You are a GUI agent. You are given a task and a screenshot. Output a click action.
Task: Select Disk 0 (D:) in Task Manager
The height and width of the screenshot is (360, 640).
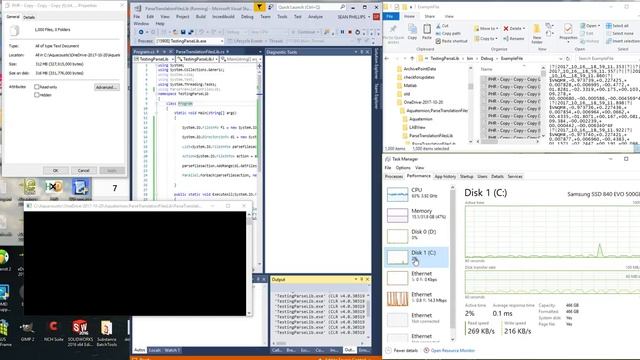(416, 235)
